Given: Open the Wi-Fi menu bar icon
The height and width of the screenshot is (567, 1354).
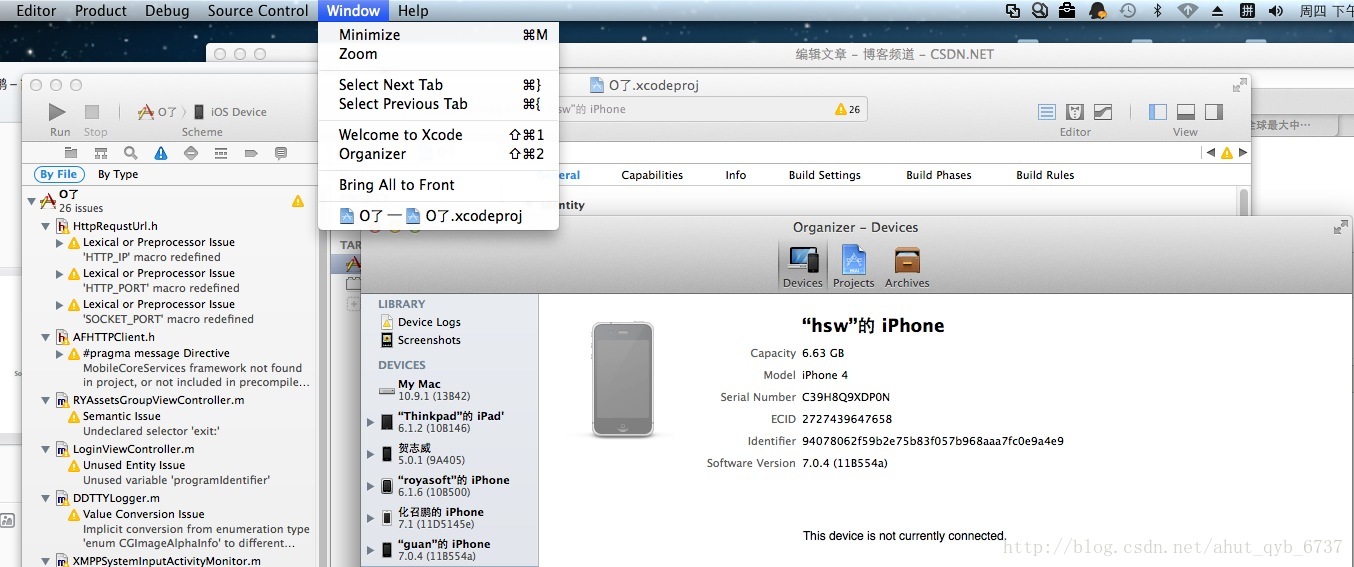Looking at the screenshot, I should point(1188,11).
